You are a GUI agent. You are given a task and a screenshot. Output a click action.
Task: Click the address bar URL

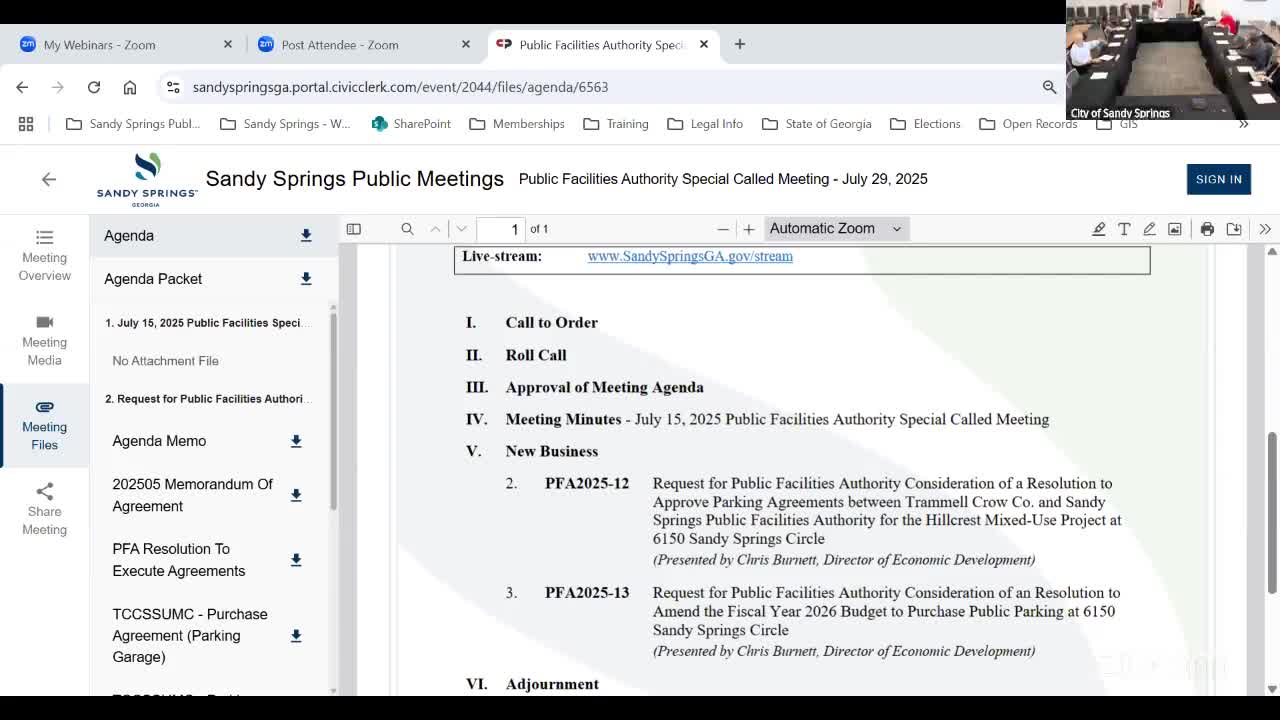pyautogui.click(x=400, y=87)
